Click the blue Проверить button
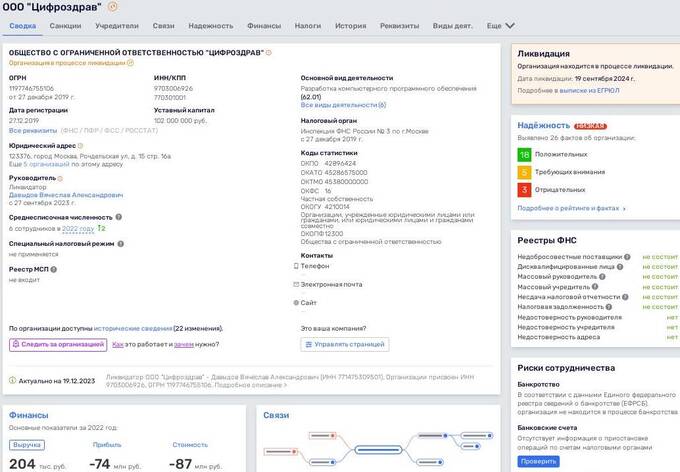 tap(538, 461)
